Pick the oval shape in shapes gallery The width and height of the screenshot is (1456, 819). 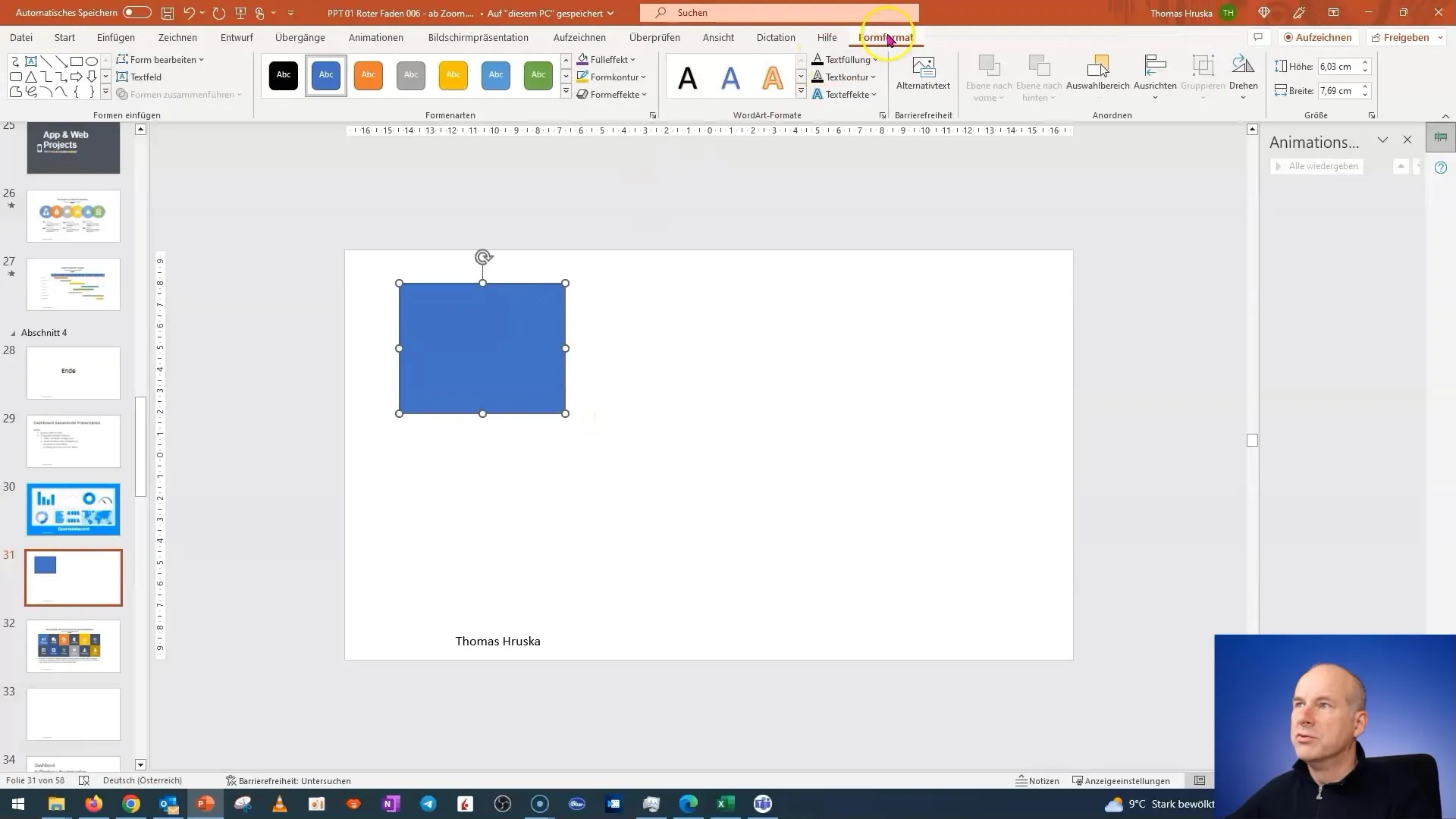click(92, 61)
